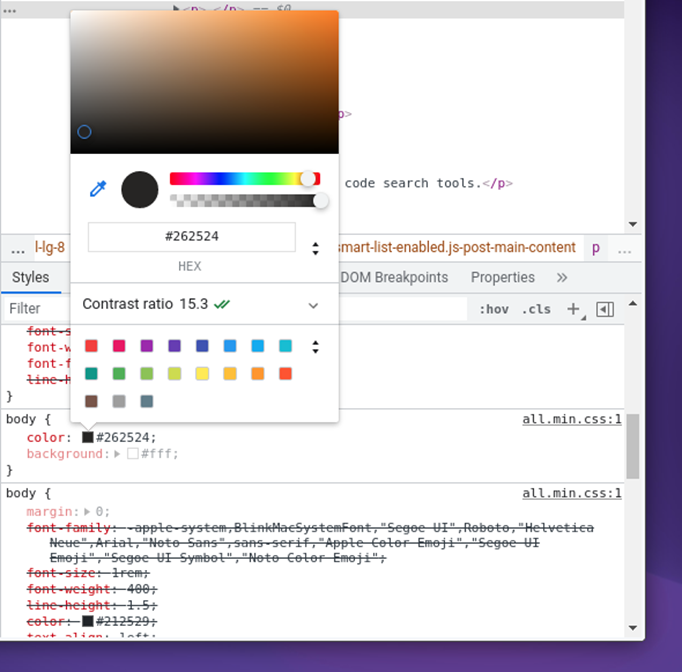682x672 pixels.
Task: Show more tabs via double chevron
Action: click(562, 277)
